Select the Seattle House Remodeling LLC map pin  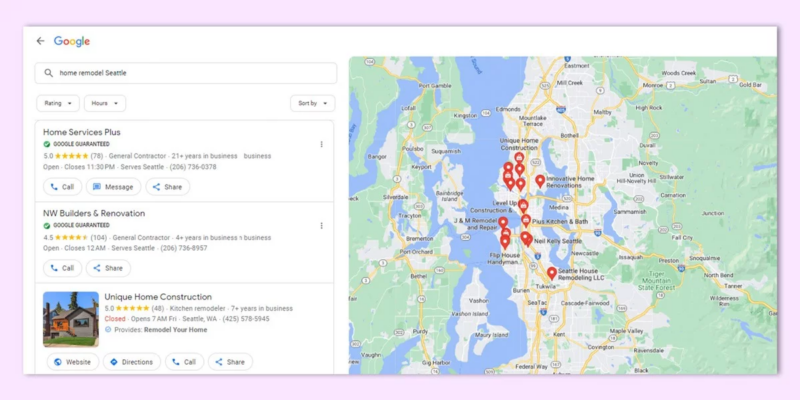point(552,273)
